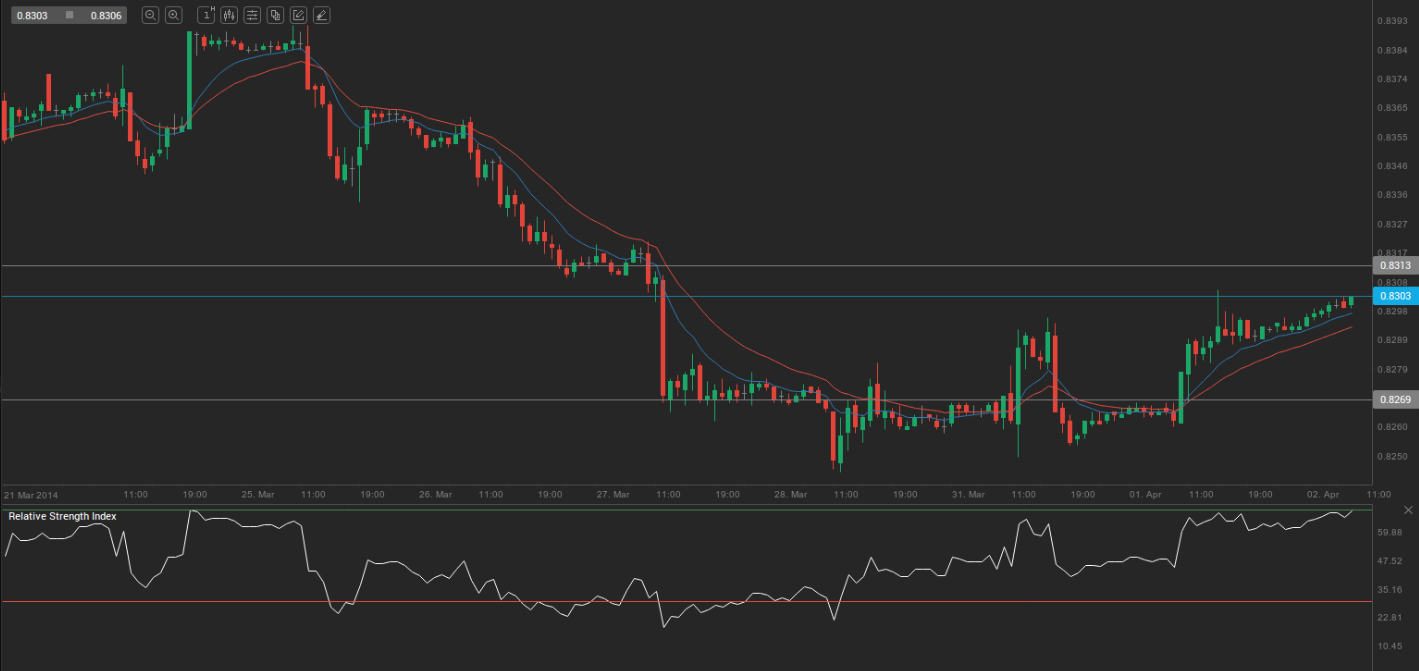This screenshot has width=1419, height=671.
Task: Click the 21 Mar 2014 date label
Action: click(31, 495)
